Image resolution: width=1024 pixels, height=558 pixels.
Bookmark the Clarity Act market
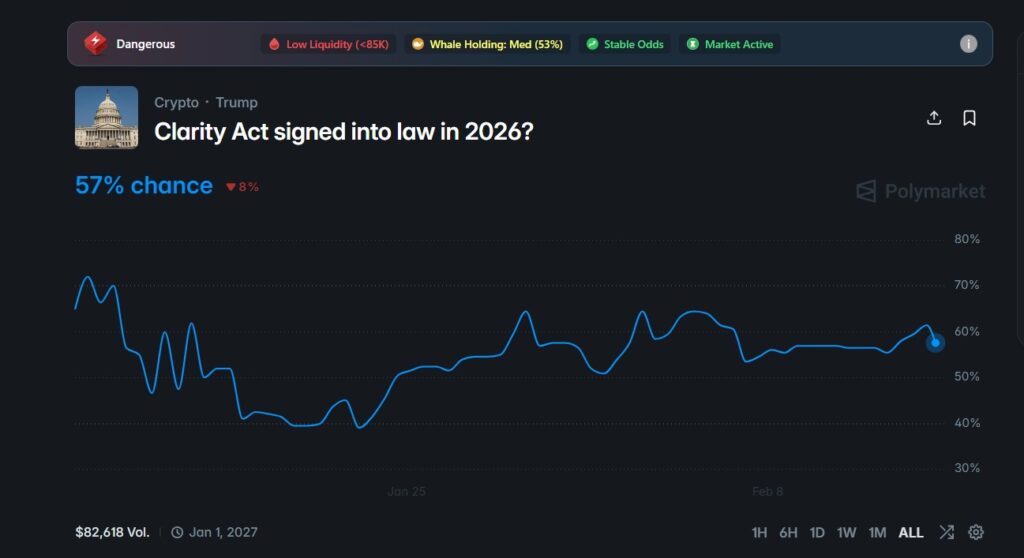click(969, 118)
